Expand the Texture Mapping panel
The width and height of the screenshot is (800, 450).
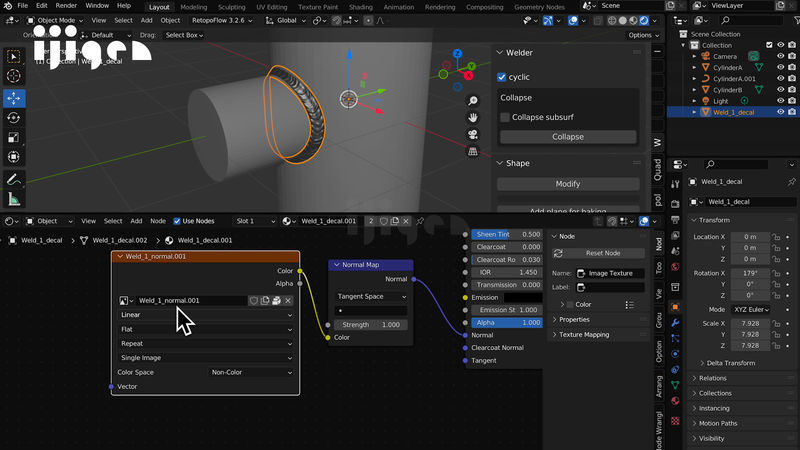click(x=584, y=335)
